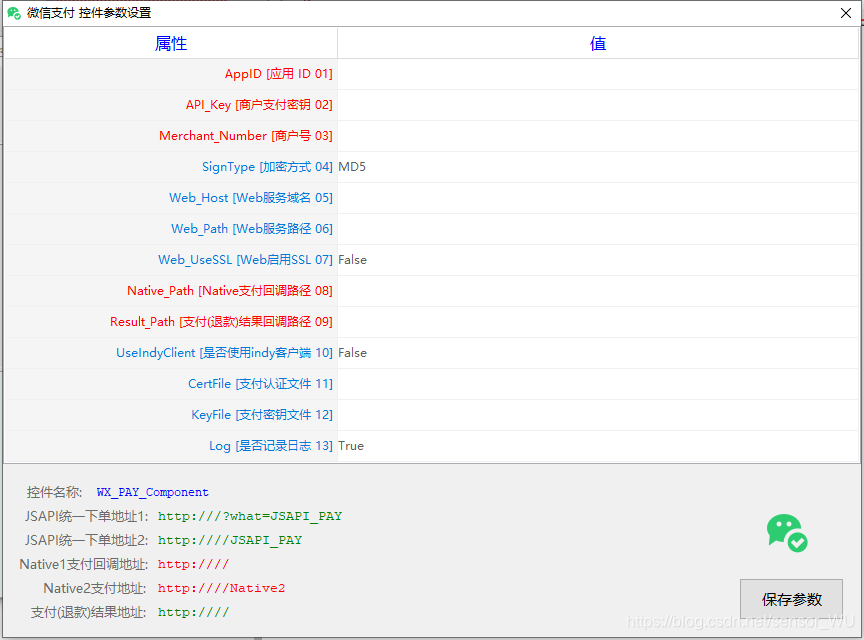Click the AppID value field

[x=598, y=74]
